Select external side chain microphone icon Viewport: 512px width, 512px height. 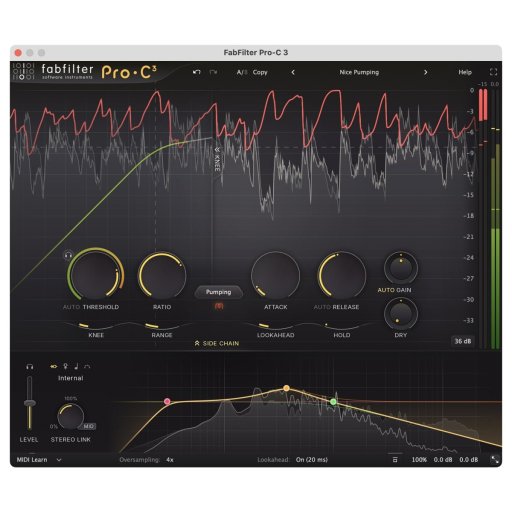point(65,367)
